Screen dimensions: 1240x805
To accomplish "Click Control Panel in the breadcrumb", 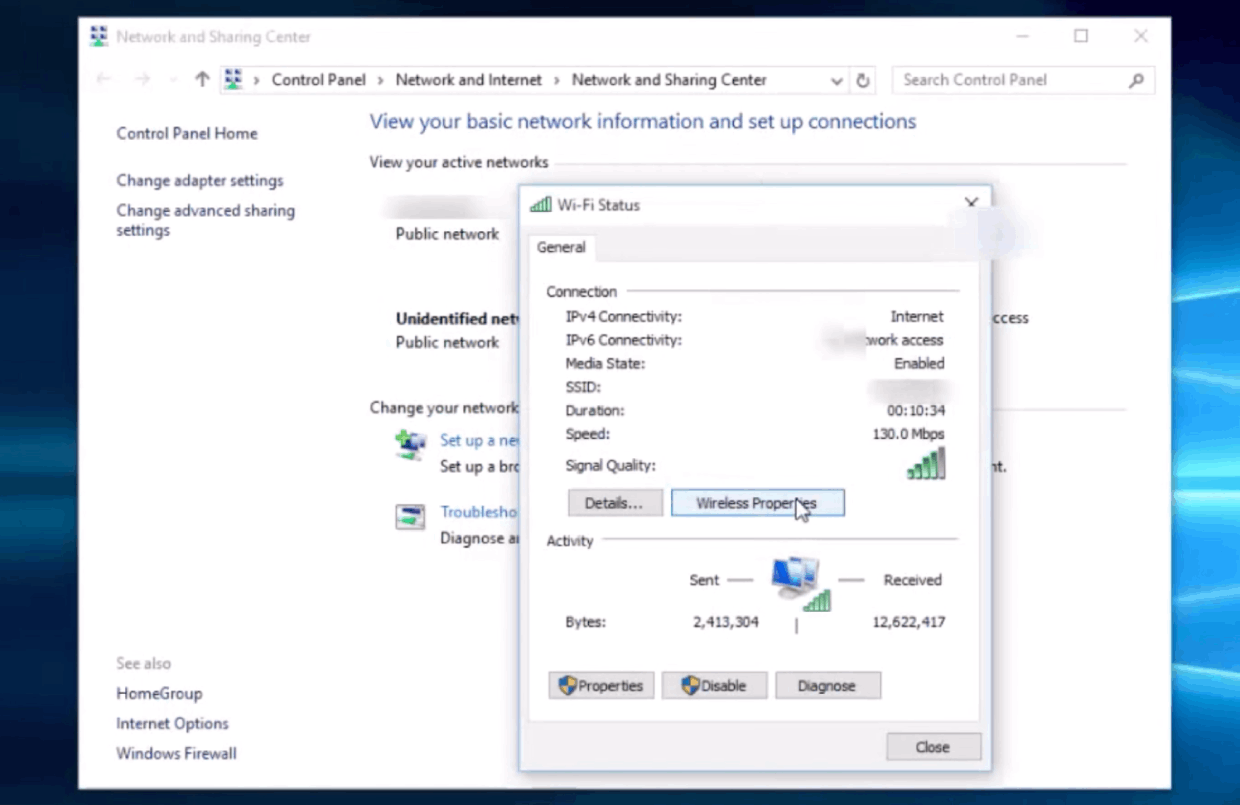I will (319, 80).
